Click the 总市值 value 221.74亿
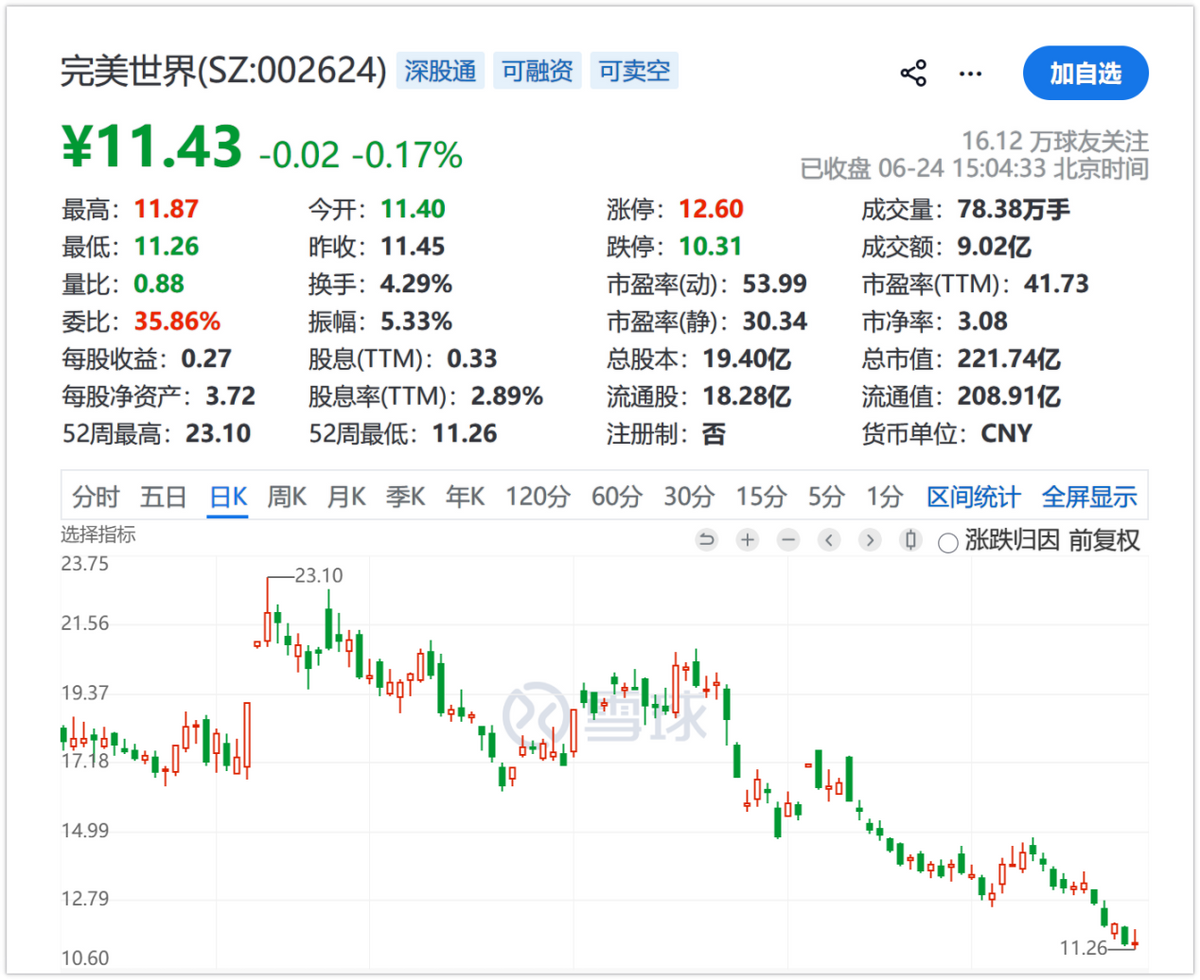1200x980 pixels. click(x=1009, y=359)
